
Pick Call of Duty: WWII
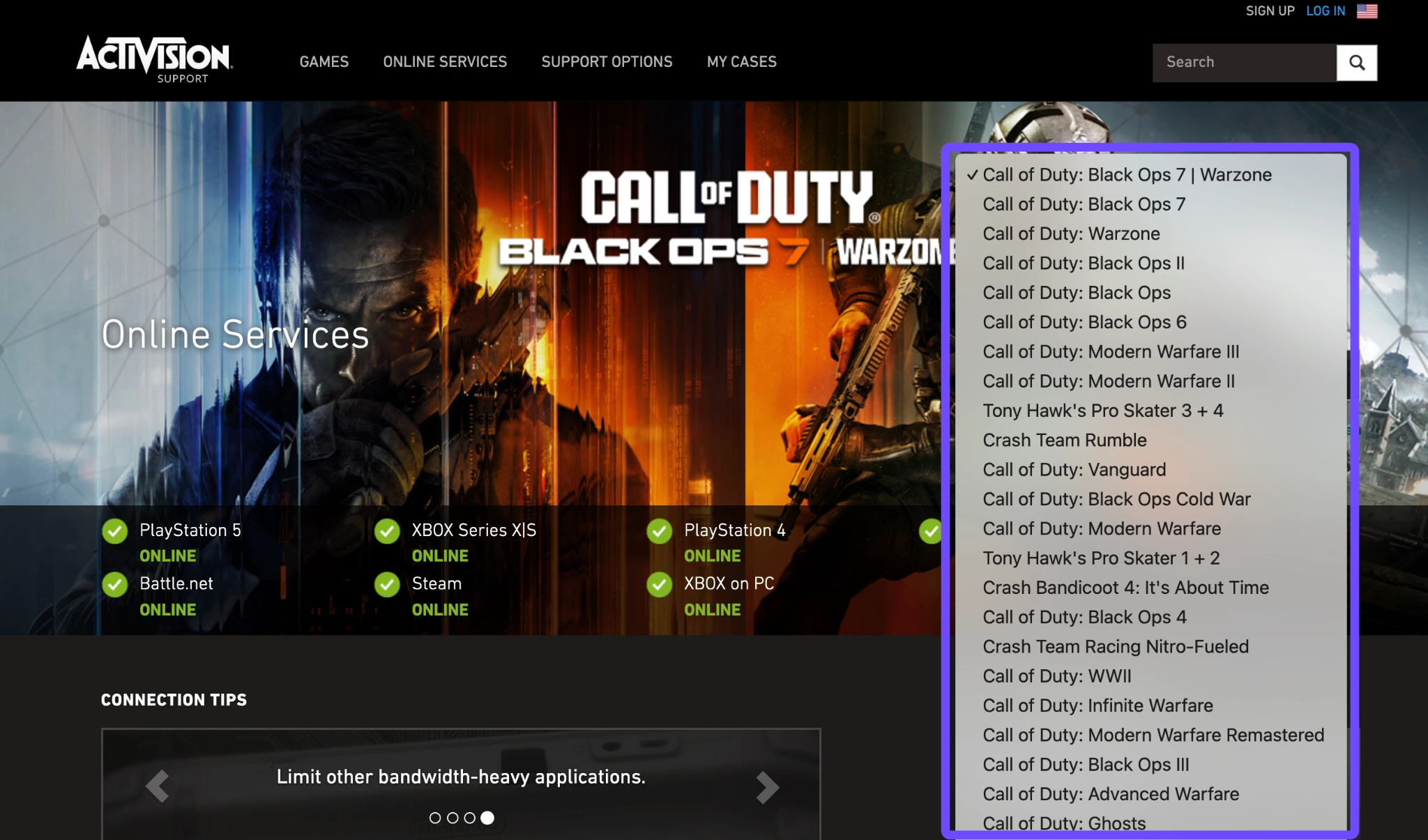point(1151,676)
